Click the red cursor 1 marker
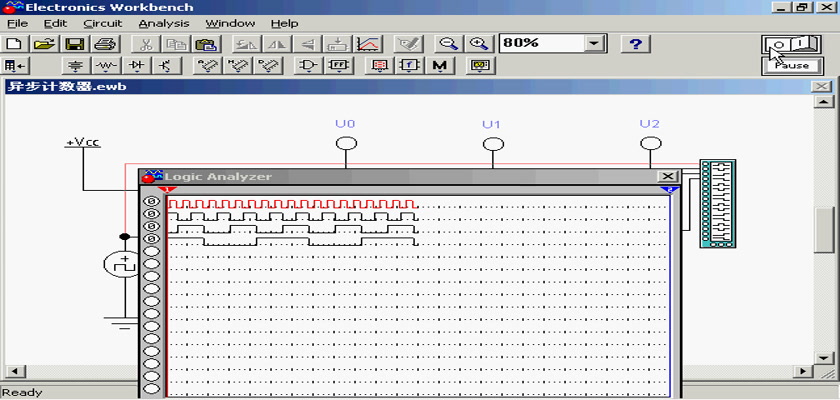Viewport: 840px width, 400px height. (166, 189)
